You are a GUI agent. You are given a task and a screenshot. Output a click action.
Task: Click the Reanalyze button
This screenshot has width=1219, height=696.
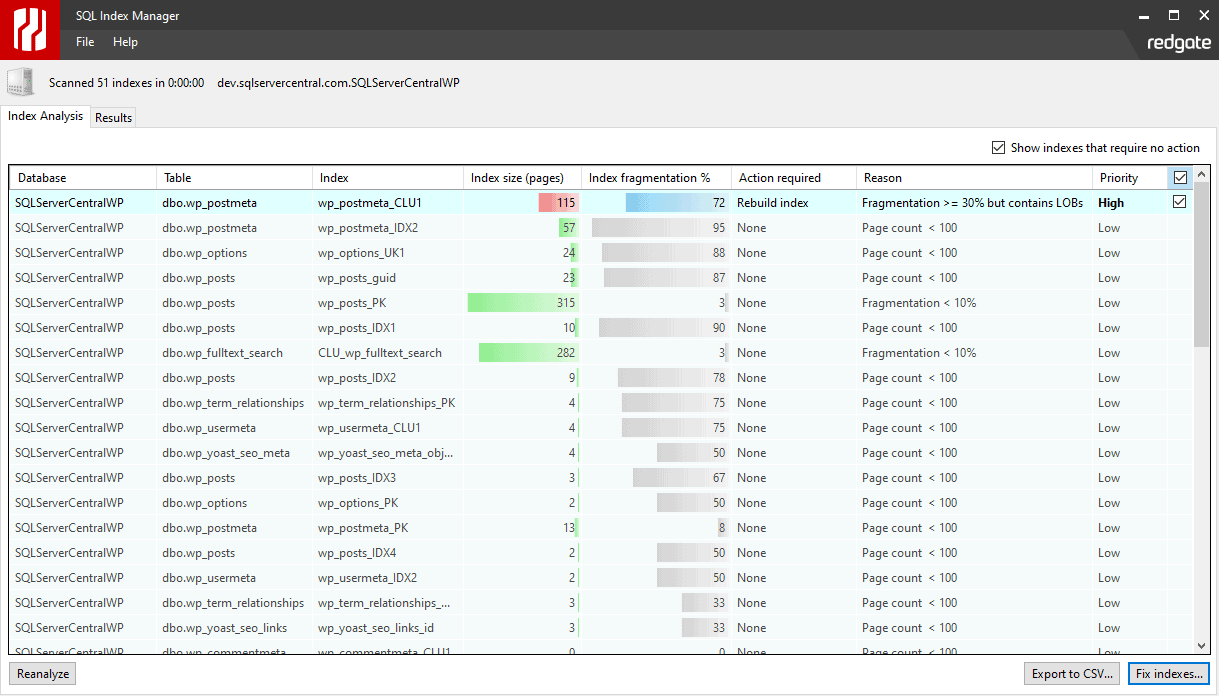click(x=41, y=673)
